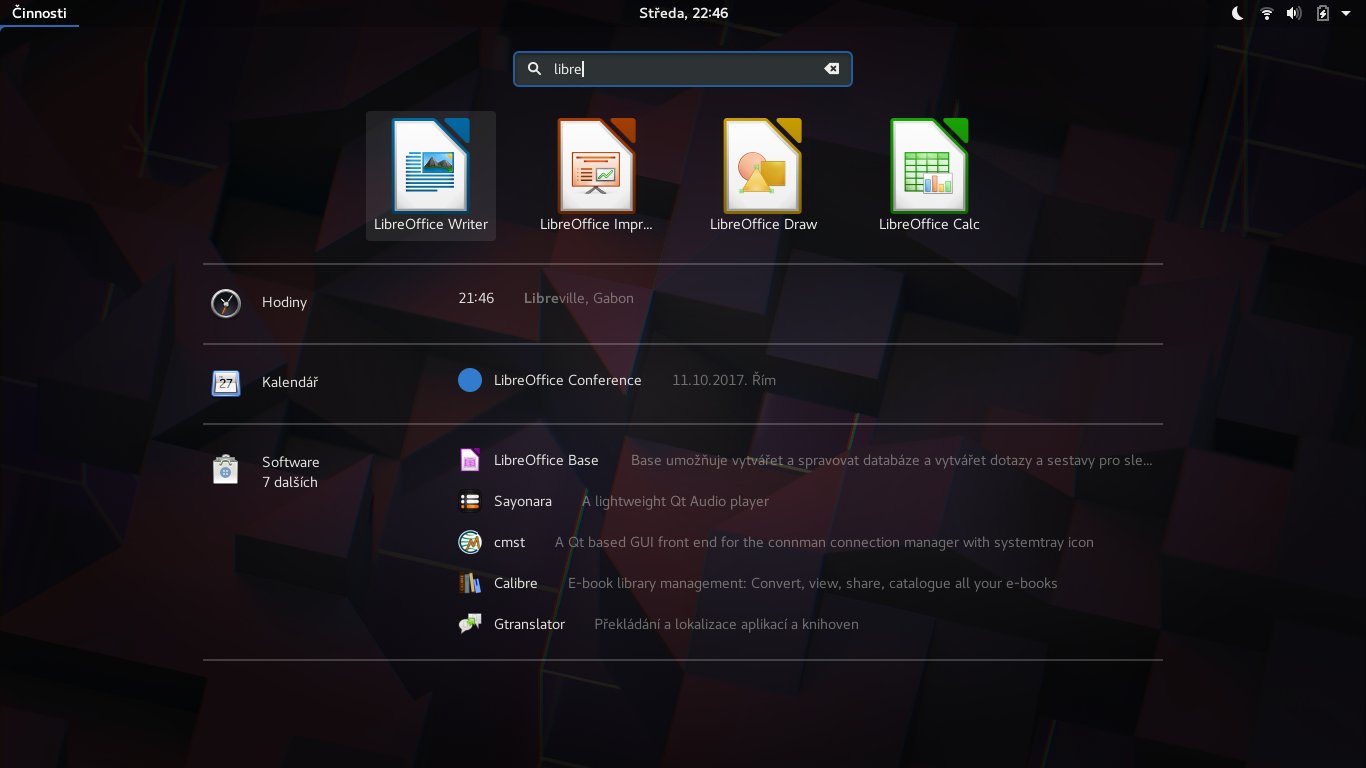Click the Činnosti activities button
The height and width of the screenshot is (768, 1366).
tap(40, 13)
